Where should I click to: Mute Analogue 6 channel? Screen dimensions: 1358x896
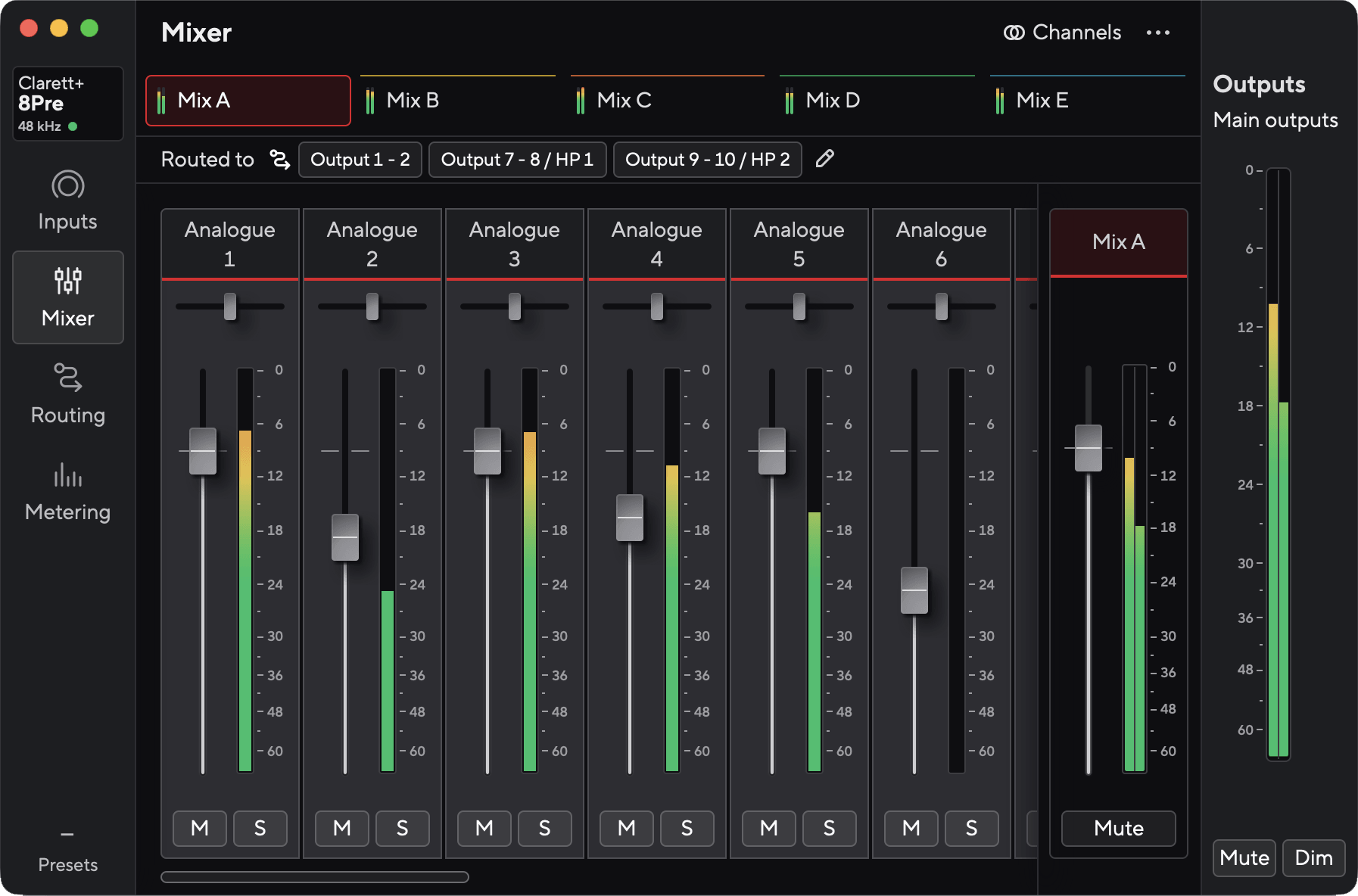[911, 829]
